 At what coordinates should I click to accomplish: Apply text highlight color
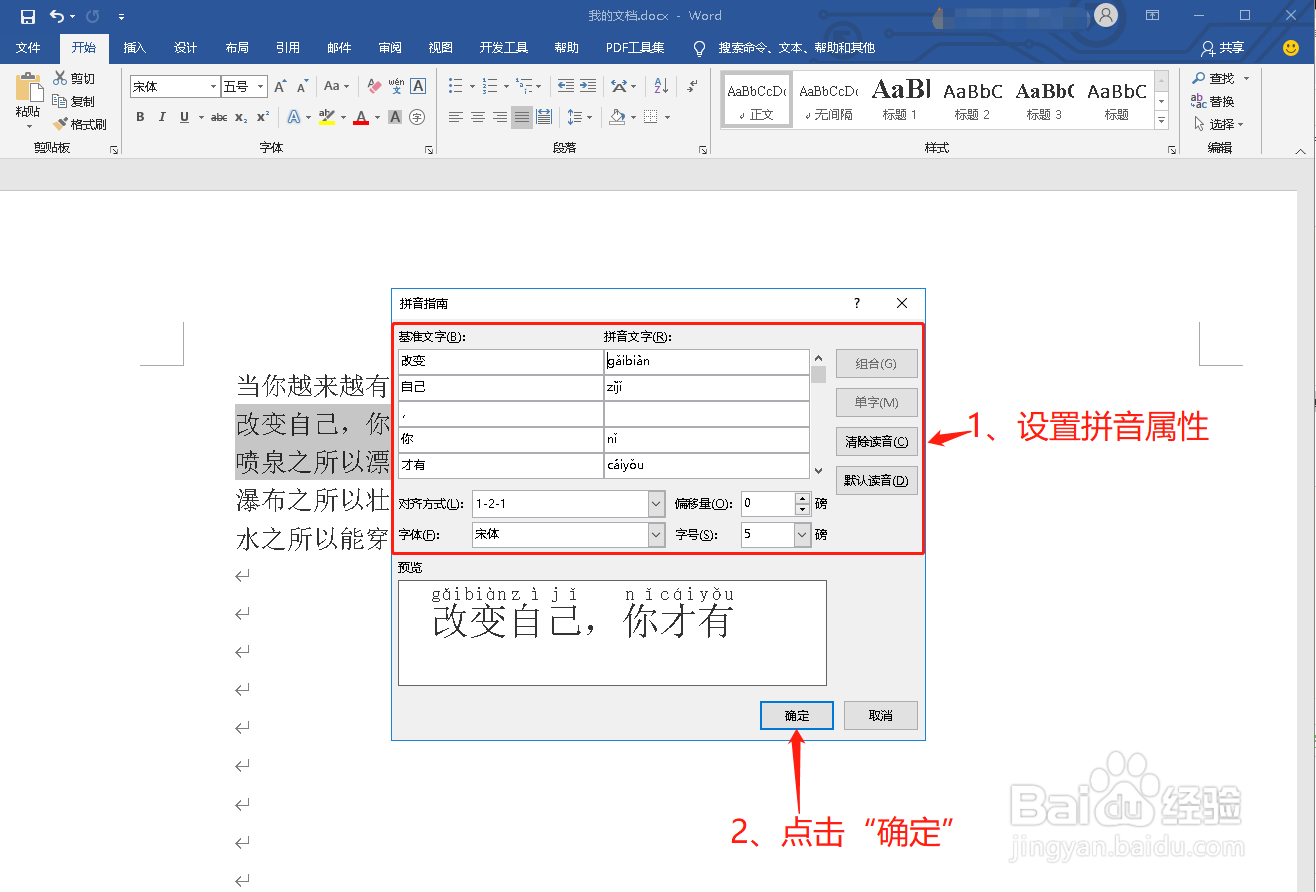[325, 117]
